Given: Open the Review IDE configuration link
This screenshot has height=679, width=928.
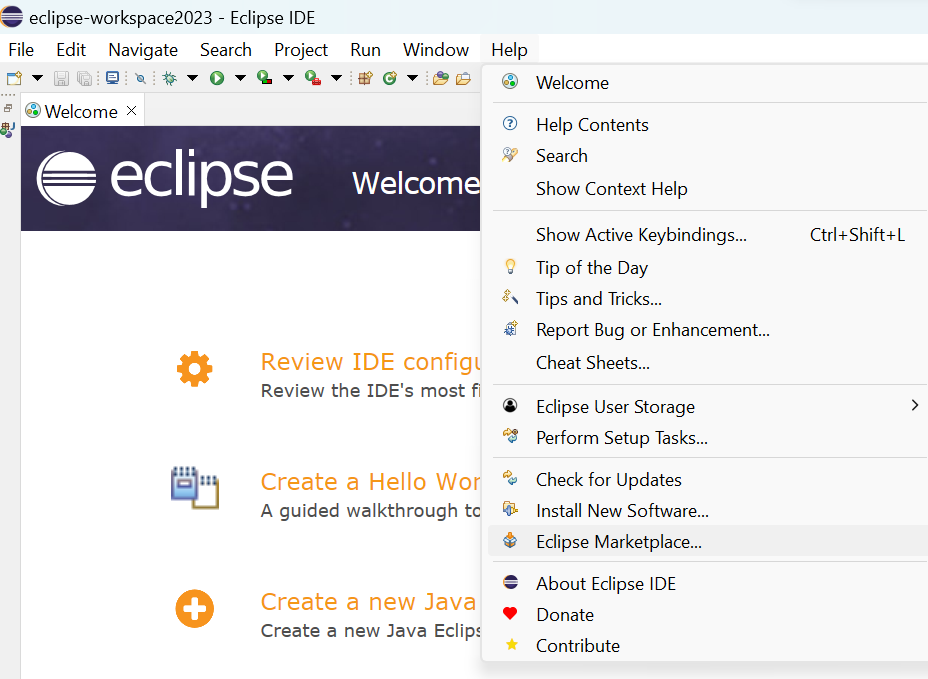Looking at the screenshot, I should [x=370, y=362].
